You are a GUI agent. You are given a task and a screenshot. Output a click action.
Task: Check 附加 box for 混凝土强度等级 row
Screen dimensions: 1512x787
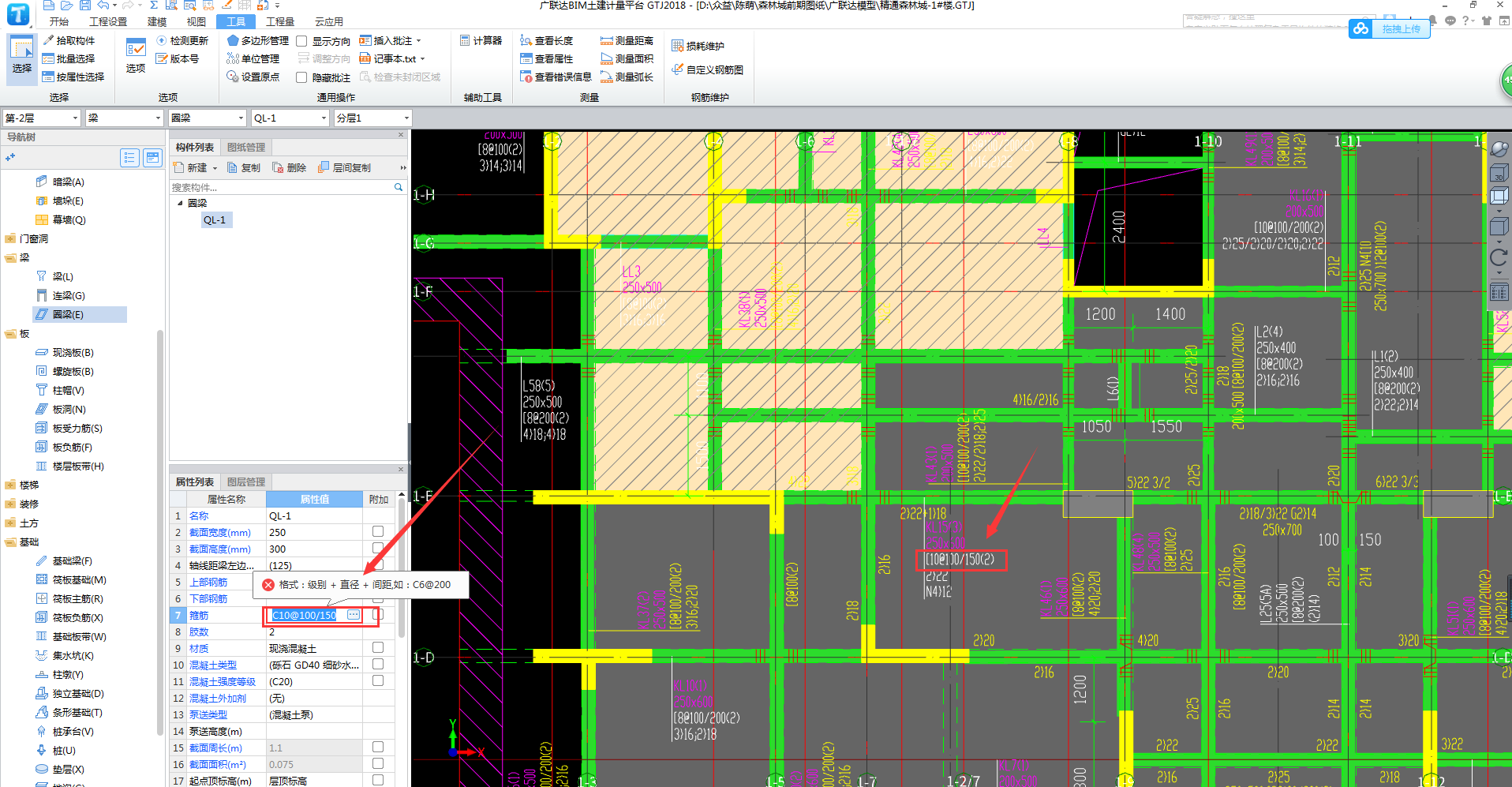pyautogui.click(x=378, y=681)
